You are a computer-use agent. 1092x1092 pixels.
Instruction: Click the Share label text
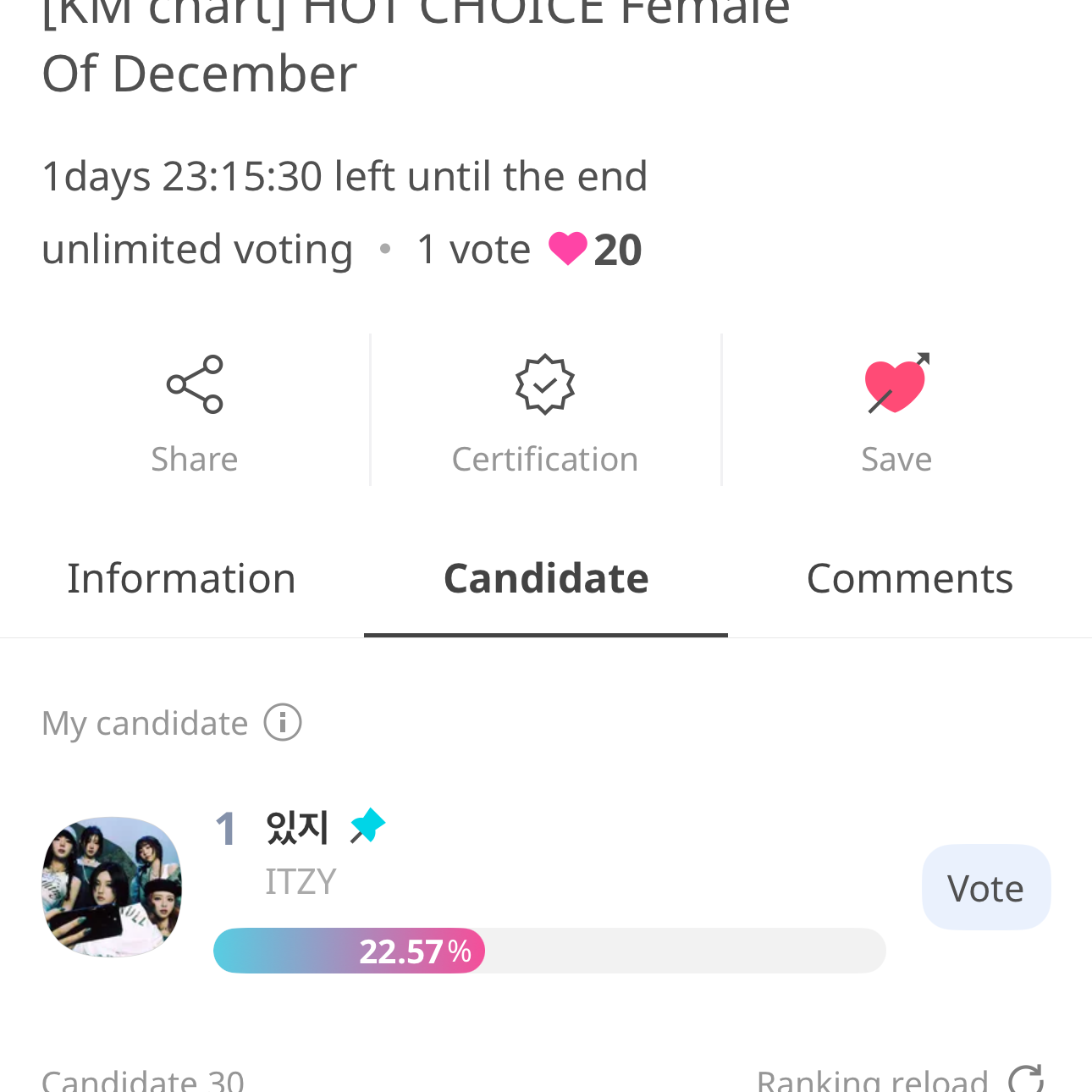point(195,460)
